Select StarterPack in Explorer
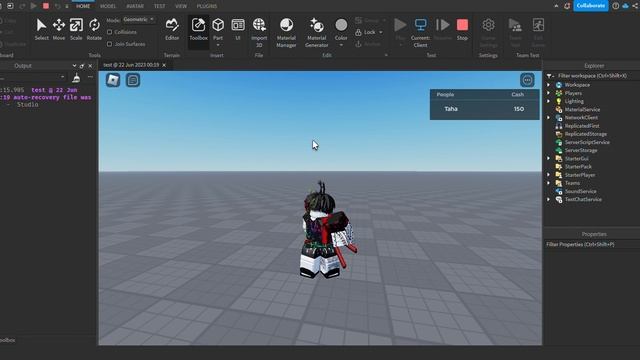 pos(578,167)
